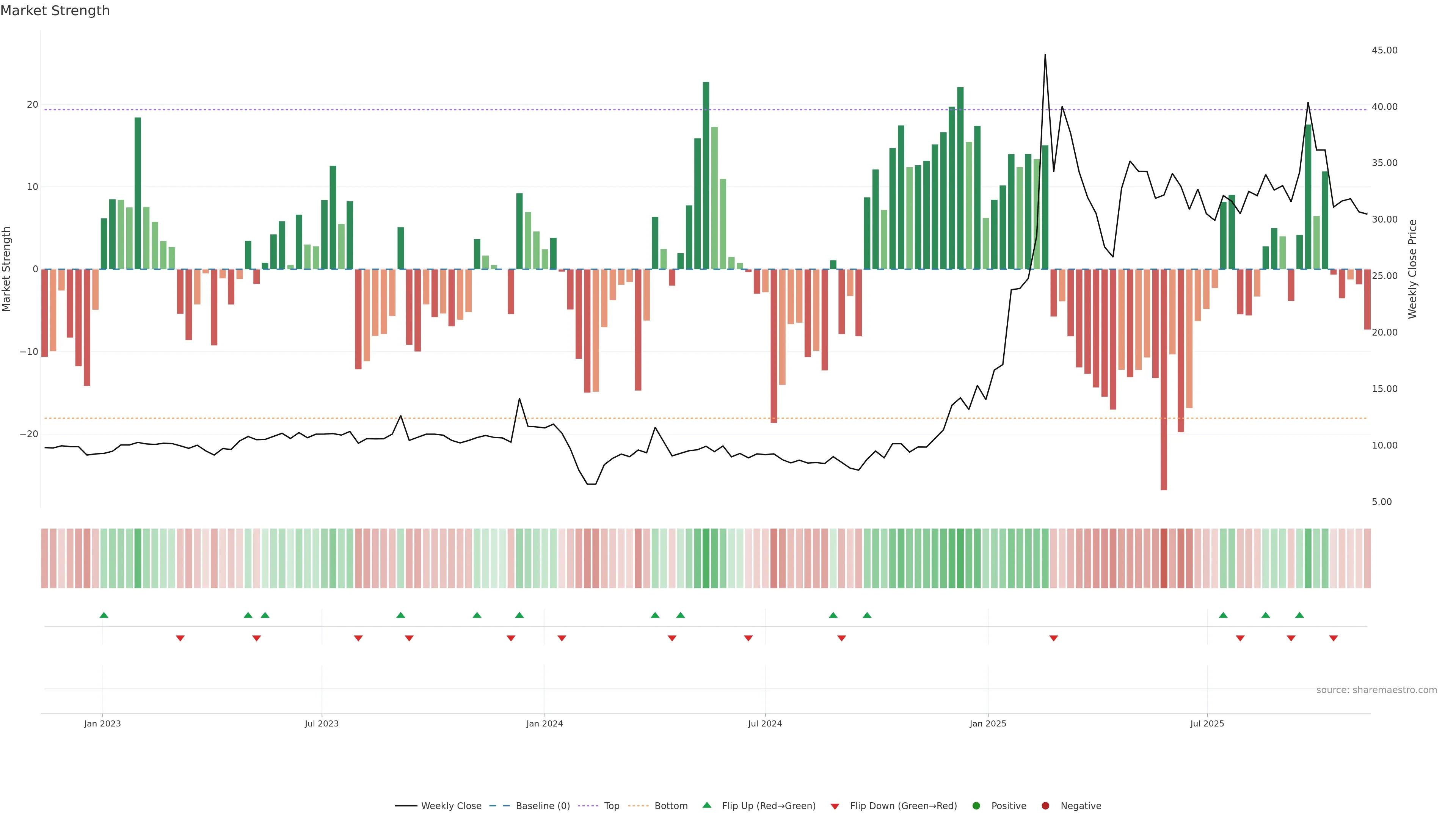Click the source: sharemaestro.com text
The height and width of the screenshot is (819, 1456).
1376,690
